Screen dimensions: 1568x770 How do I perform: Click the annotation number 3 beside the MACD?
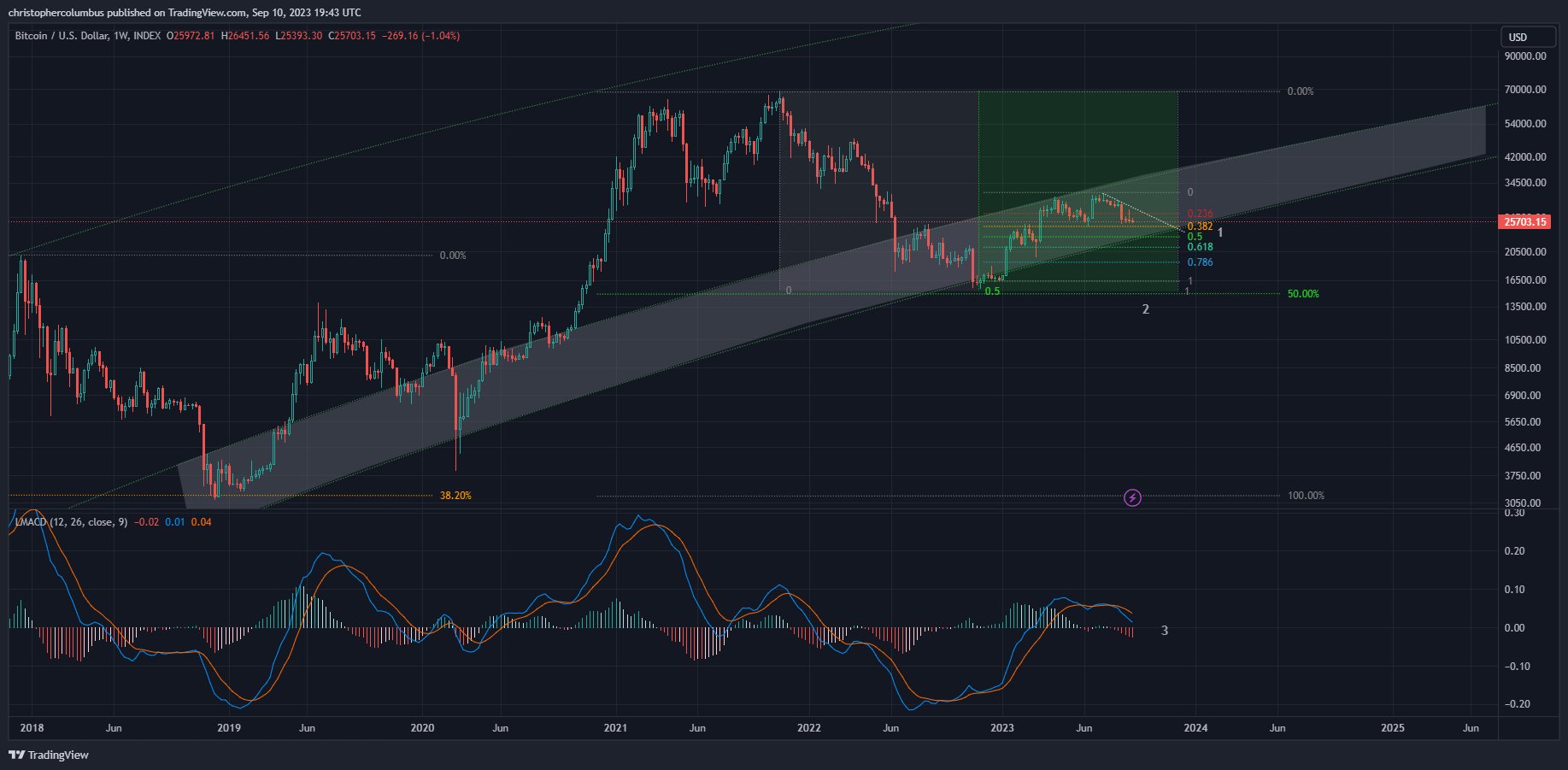tap(1164, 631)
